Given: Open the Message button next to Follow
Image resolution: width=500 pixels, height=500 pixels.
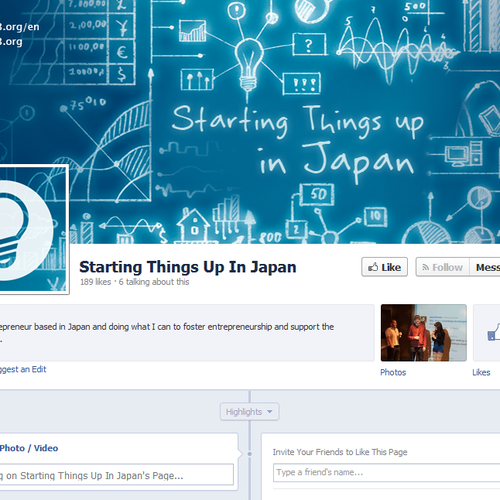Looking at the screenshot, I should click(485, 267).
